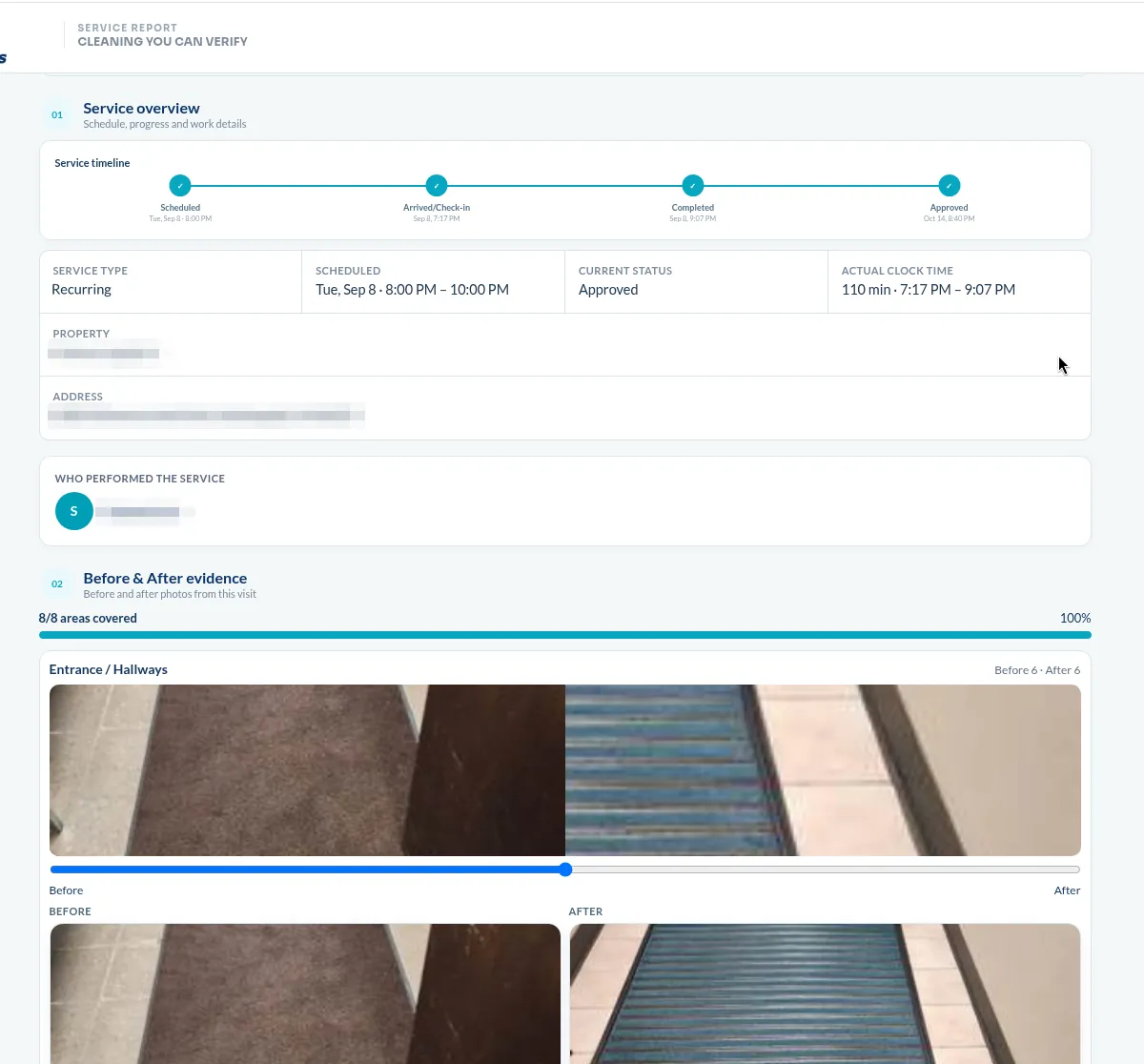Click 'CLEANING YOU CAN VERIFY' header text
The height and width of the screenshot is (1064, 1144).
(x=163, y=42)
